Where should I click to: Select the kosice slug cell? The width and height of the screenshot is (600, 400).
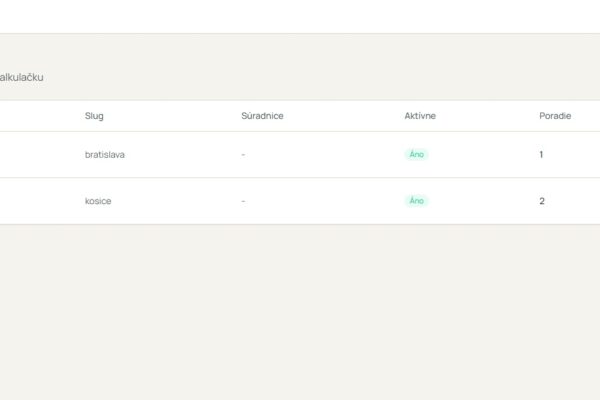pos(98,201)
